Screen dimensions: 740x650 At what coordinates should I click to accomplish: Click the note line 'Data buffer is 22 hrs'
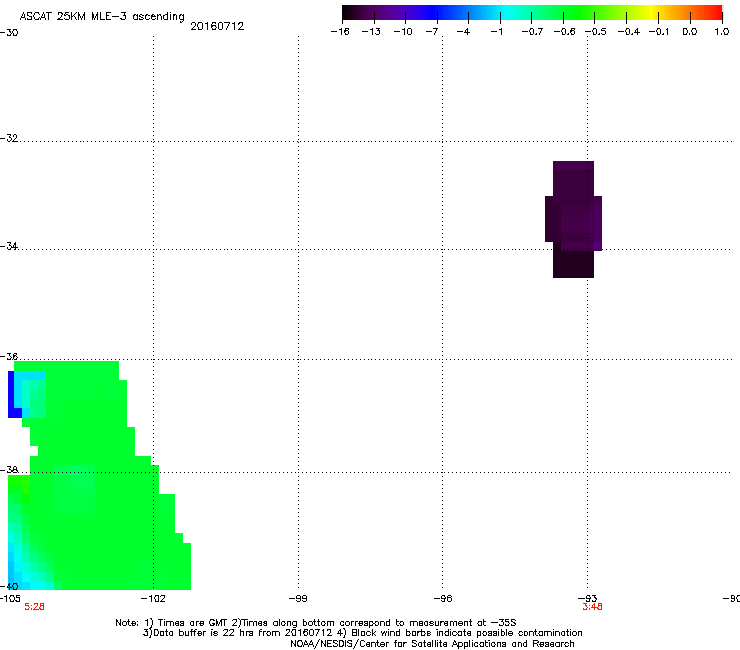pyautogui.click(x=362, y=633)
